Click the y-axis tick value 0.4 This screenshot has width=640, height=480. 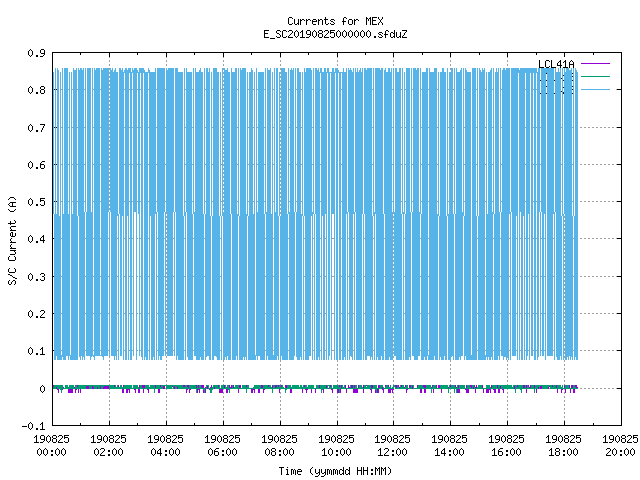point(36,239)
